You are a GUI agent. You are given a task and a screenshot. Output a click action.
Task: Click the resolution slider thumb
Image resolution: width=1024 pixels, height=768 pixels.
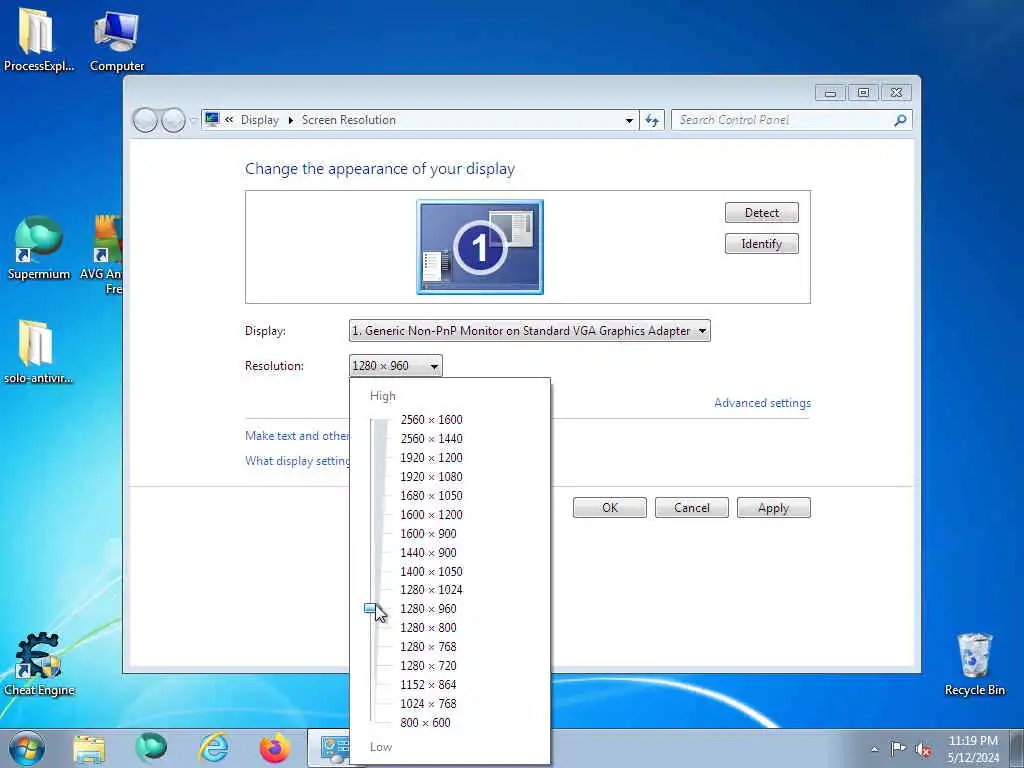[371, 609]
